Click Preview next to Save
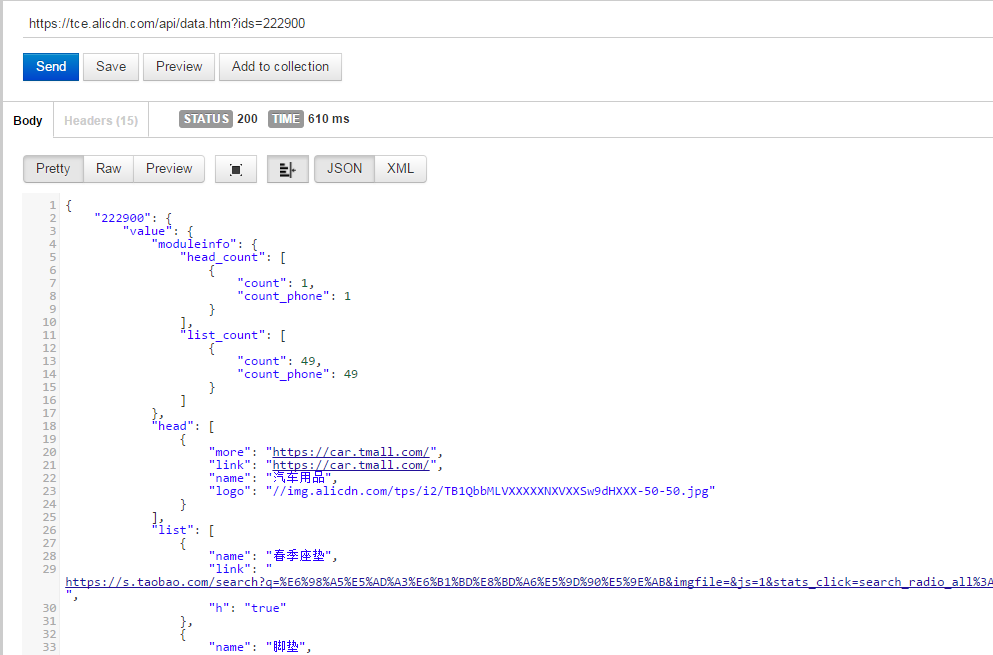This screenshot has height=655, width=993. [x=179, y=67]
